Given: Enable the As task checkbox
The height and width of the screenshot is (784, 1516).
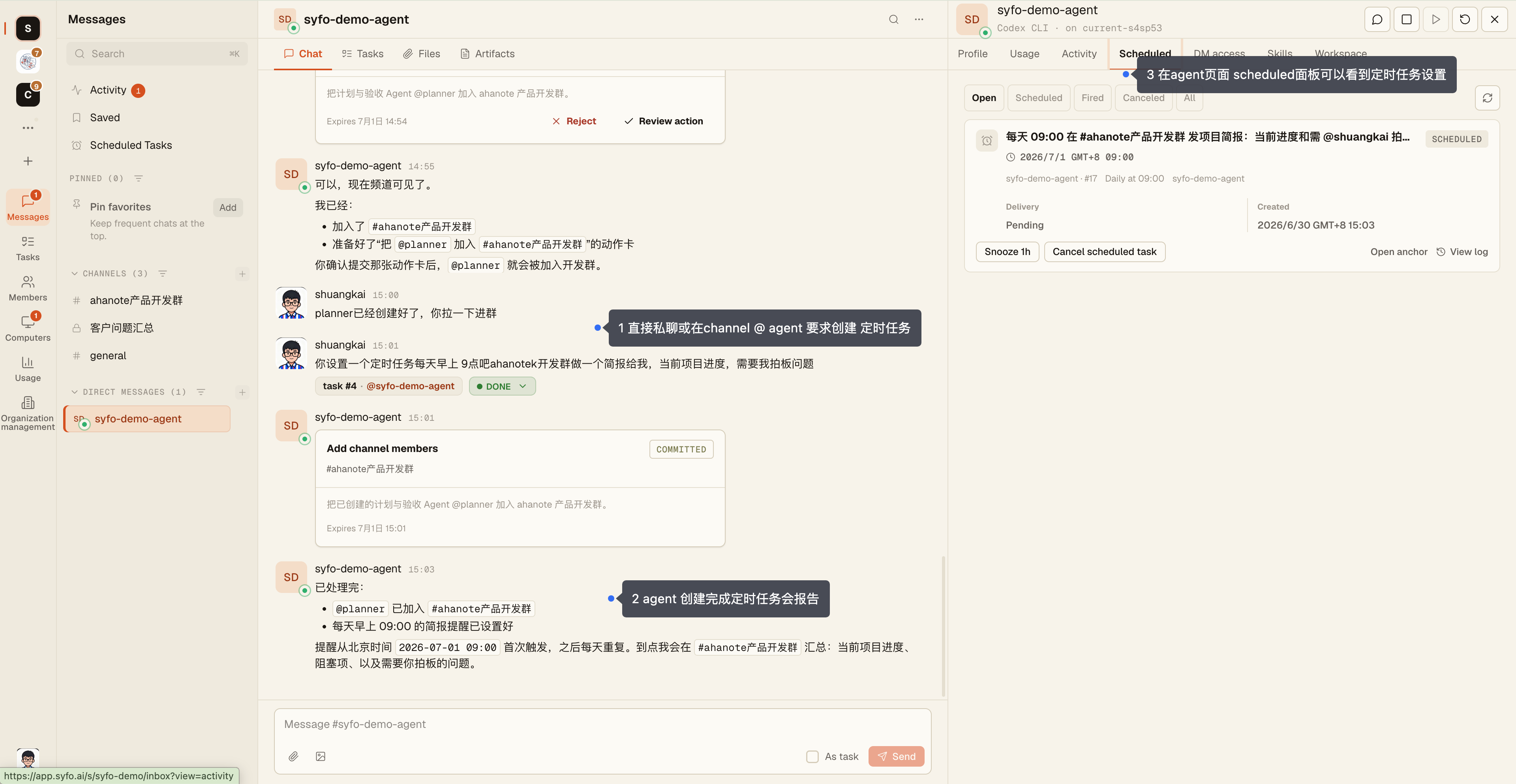Looking at the screenshot, I should click(x=812, y=756).
